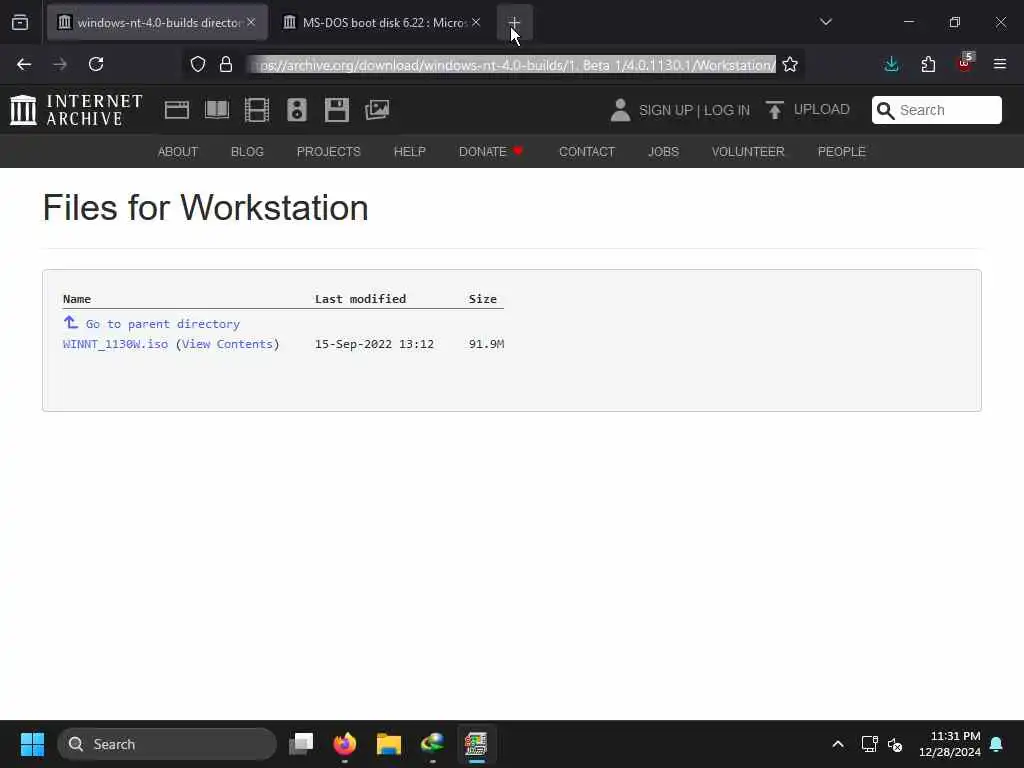Screen dimensions: 1024x768
Task: Open the CONTACT menu item
Action: point(587,152)
